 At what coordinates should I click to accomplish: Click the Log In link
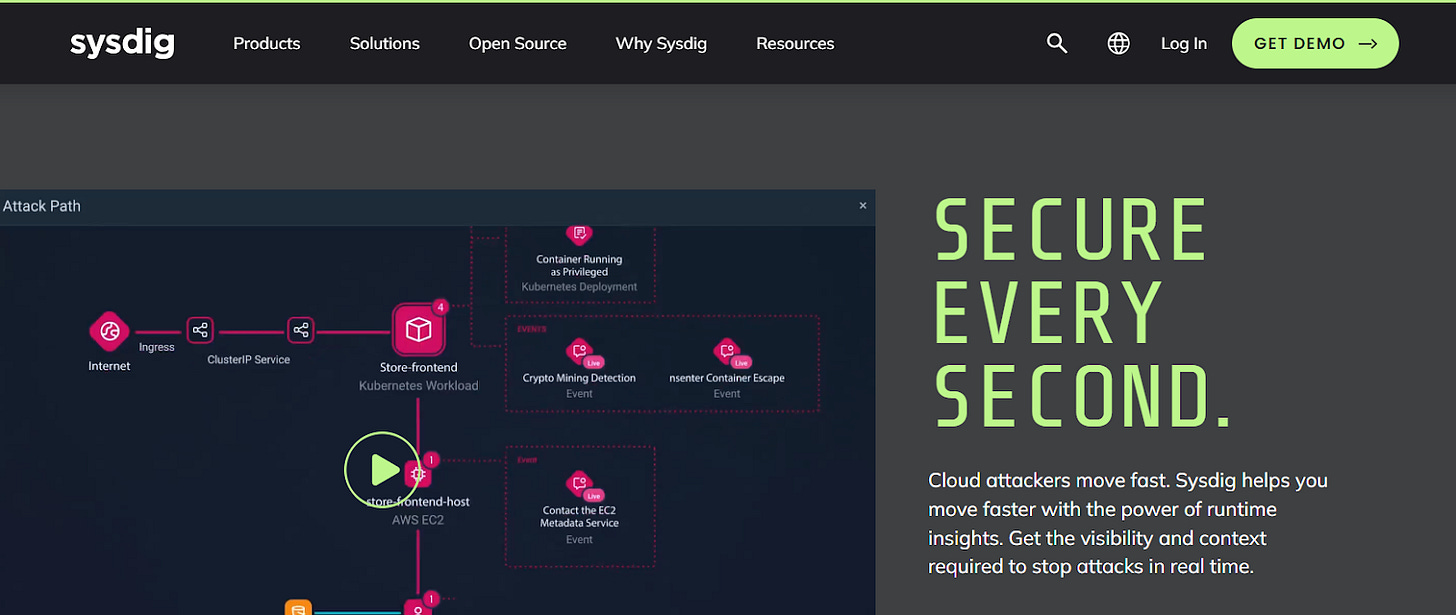(1184, 44)
